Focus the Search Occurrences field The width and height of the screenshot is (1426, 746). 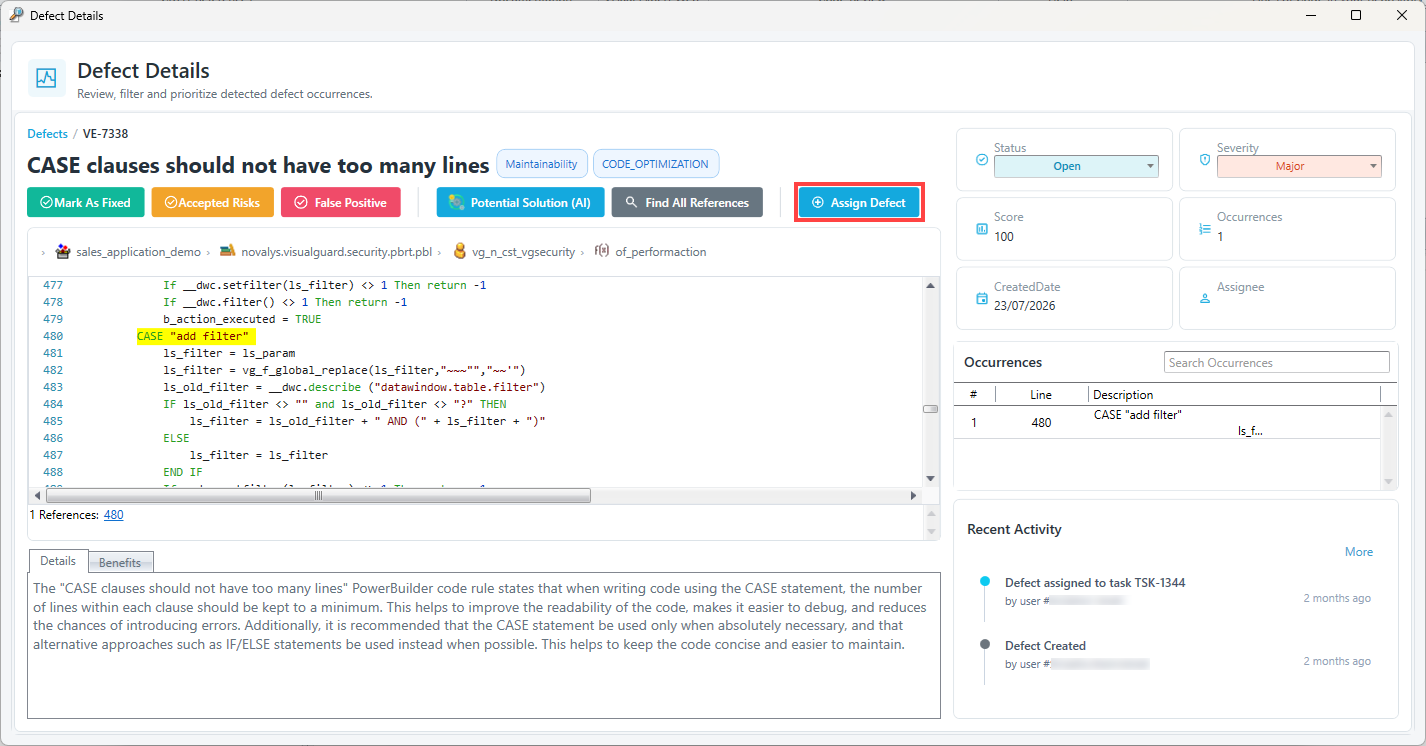pyautogui.click(x=1277, y=362)
